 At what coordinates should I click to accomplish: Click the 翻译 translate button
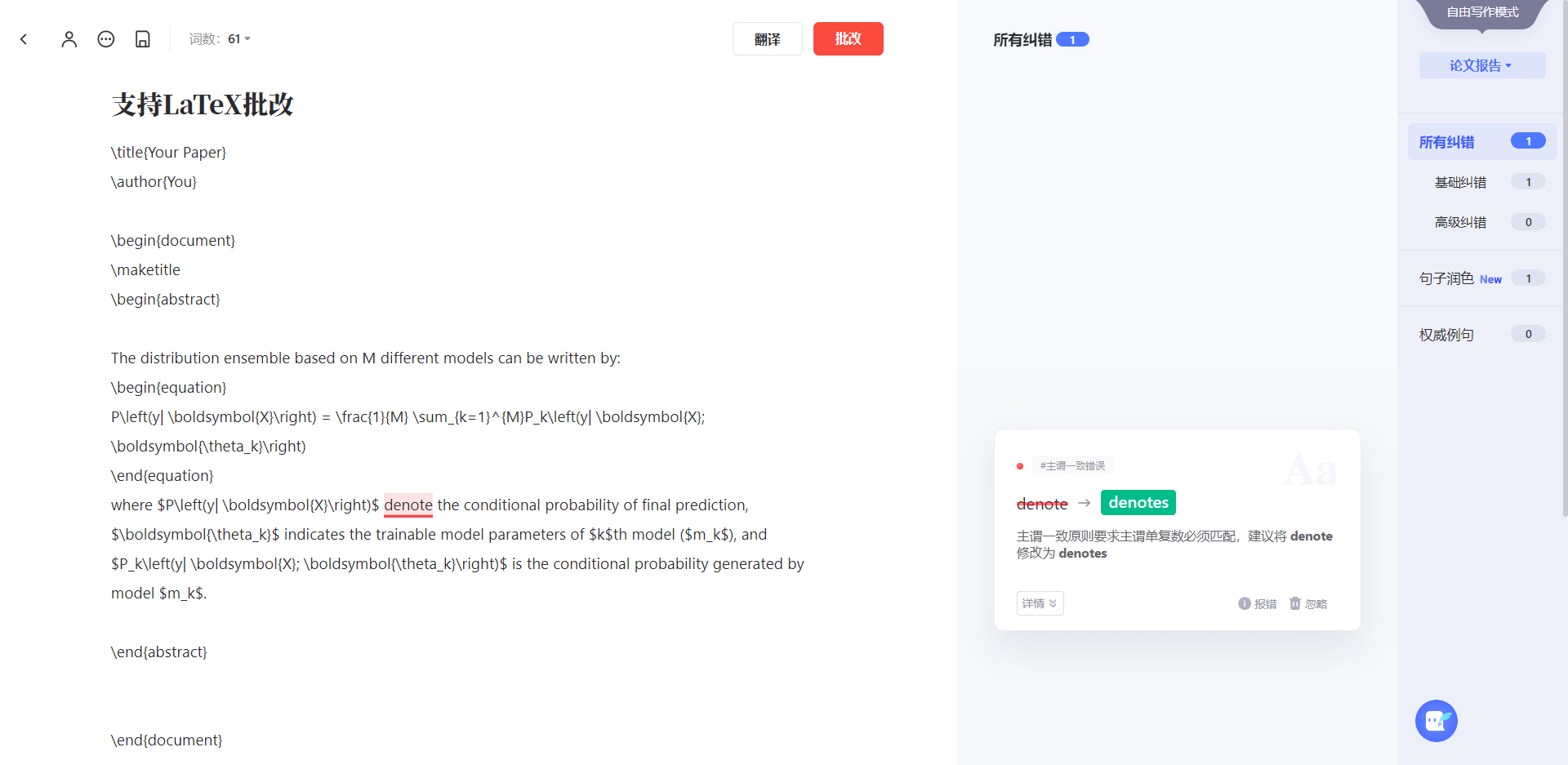768,39
